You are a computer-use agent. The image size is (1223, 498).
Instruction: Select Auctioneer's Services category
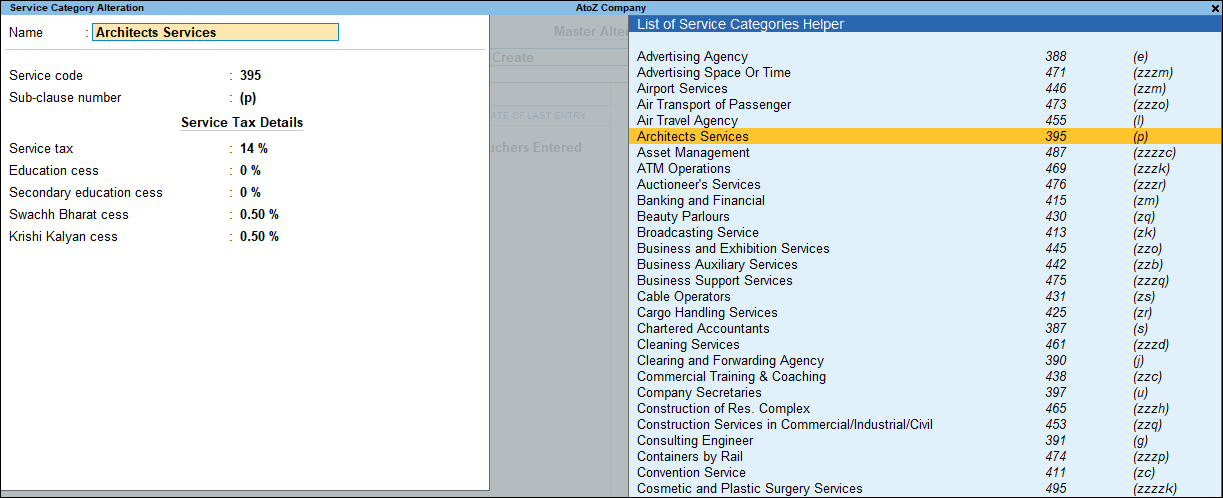click(x=925, y=184)
